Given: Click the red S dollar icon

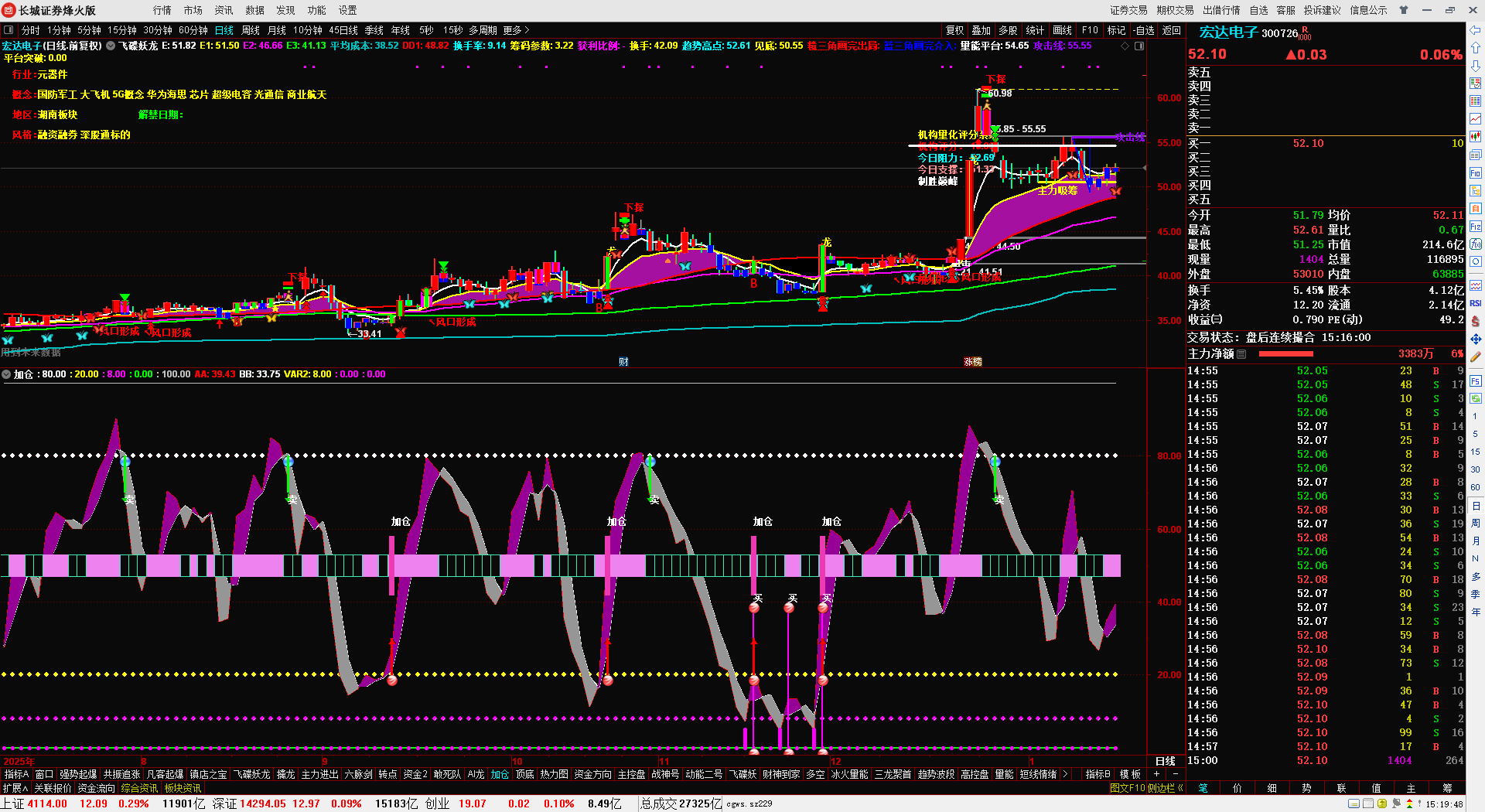Looking at the screenshot, I should (x=1476, y=321).
